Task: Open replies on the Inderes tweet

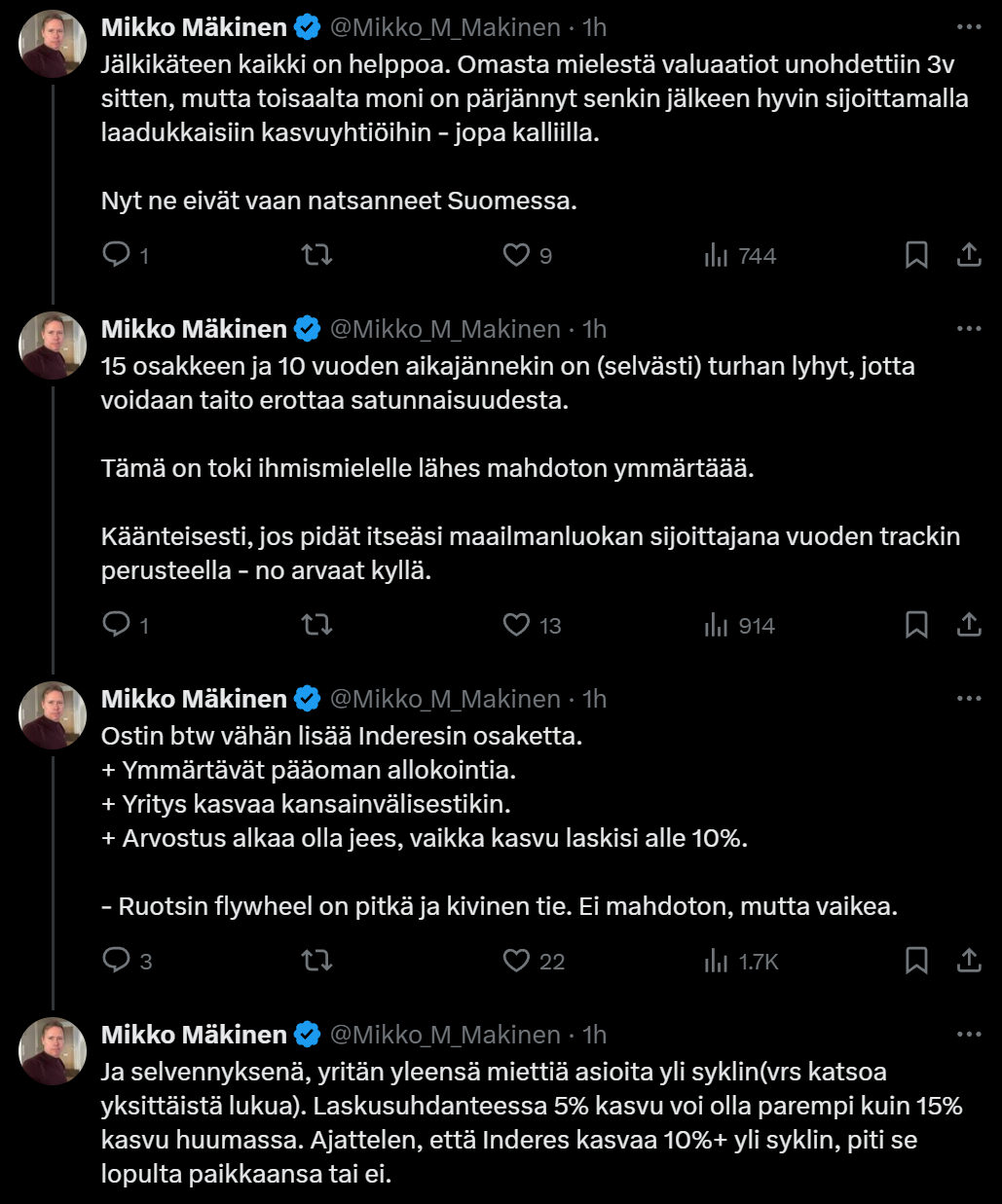Action: tap(128, 961)
